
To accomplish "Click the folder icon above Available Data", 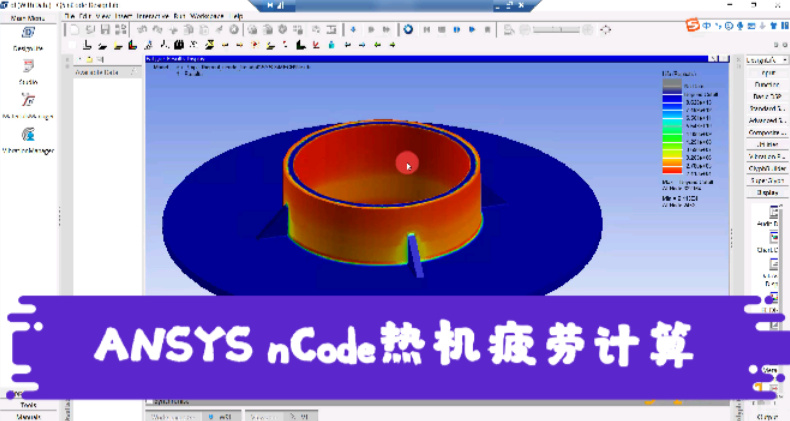I will point(90,59).
